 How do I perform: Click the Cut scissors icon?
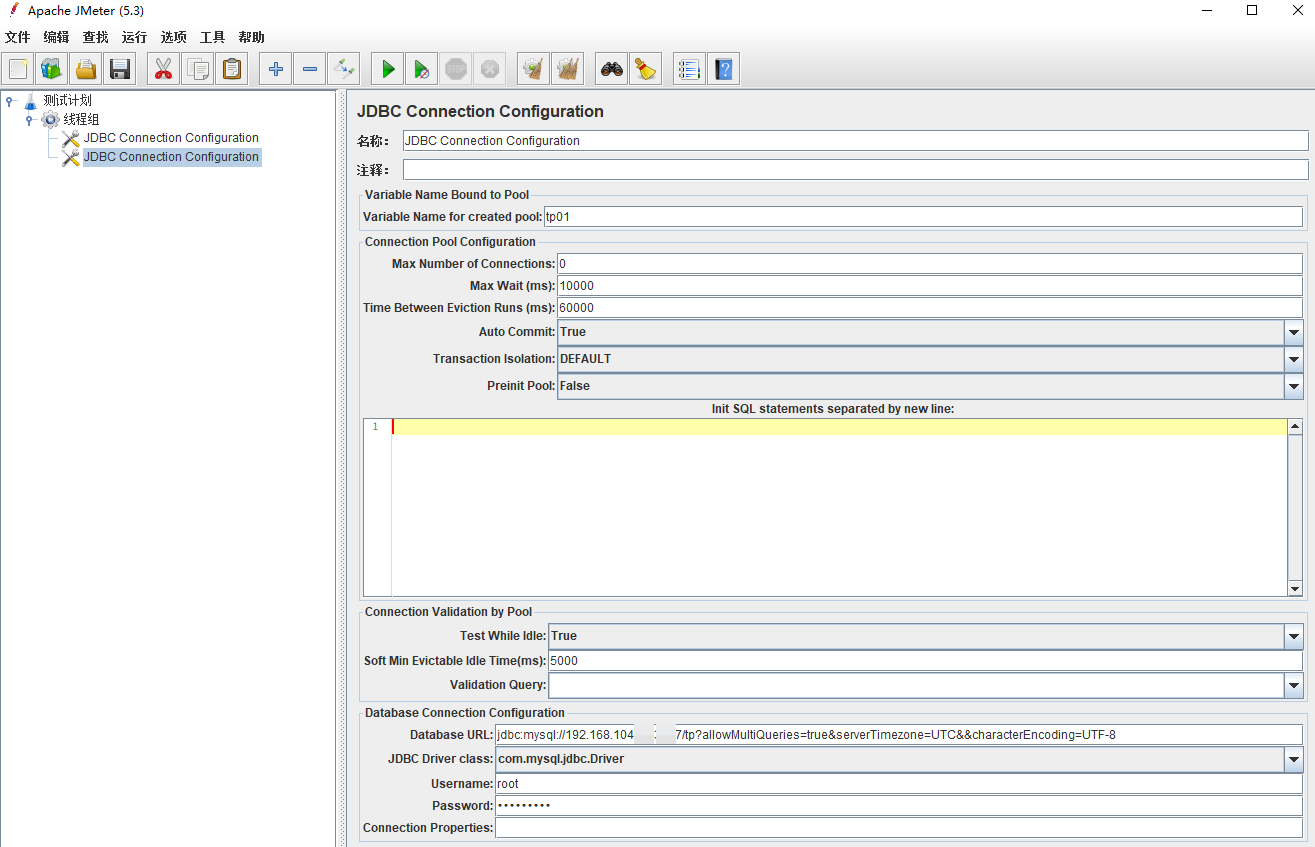(164, 69)
